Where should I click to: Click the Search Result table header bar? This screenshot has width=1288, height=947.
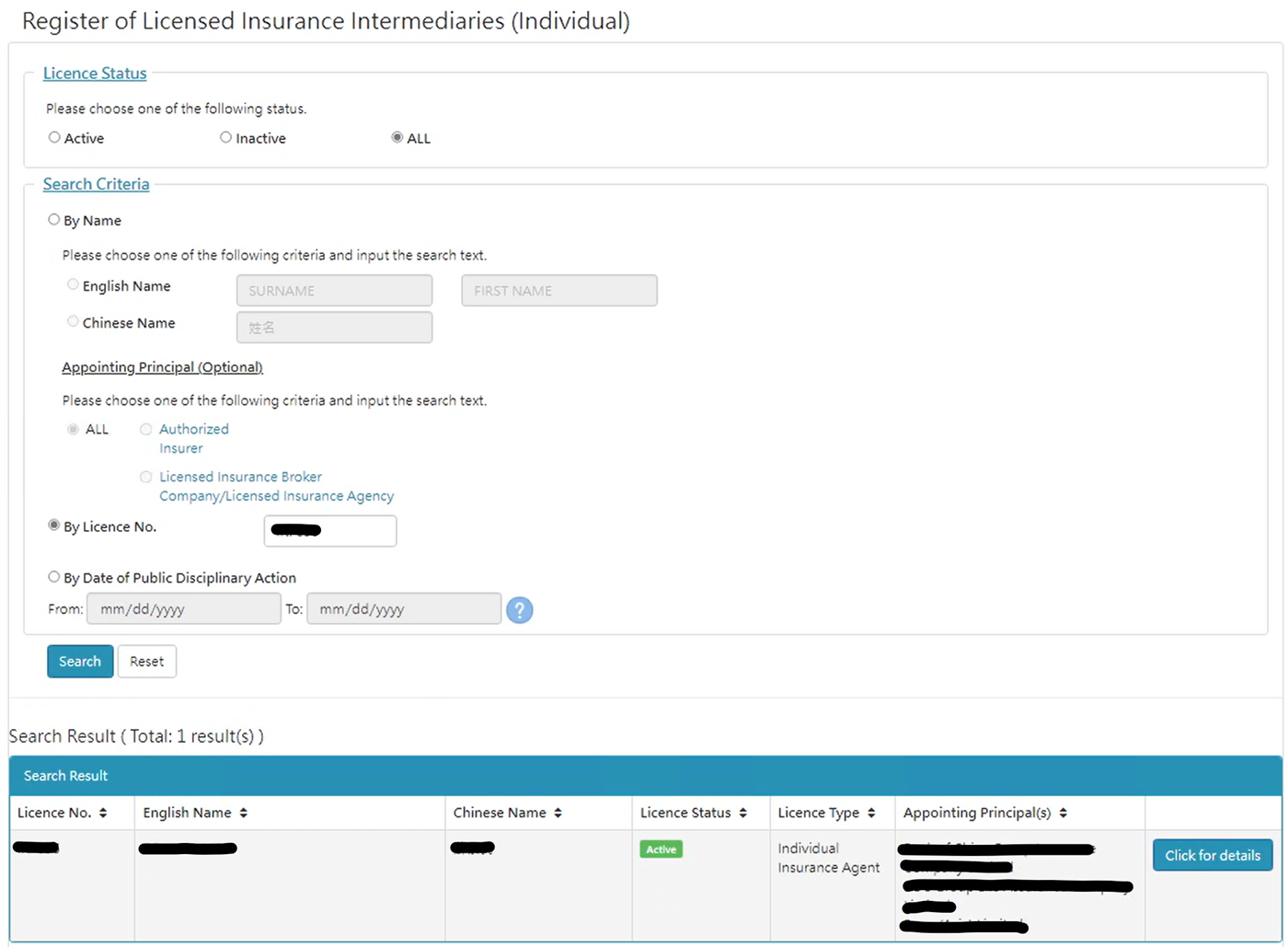[646, 776]
